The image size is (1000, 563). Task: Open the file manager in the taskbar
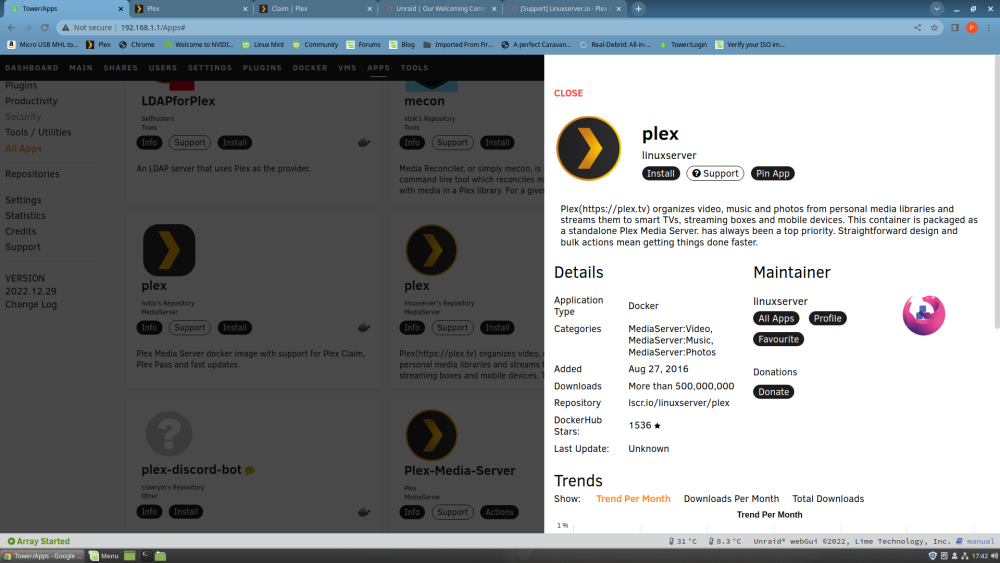[x=161, y=556]
